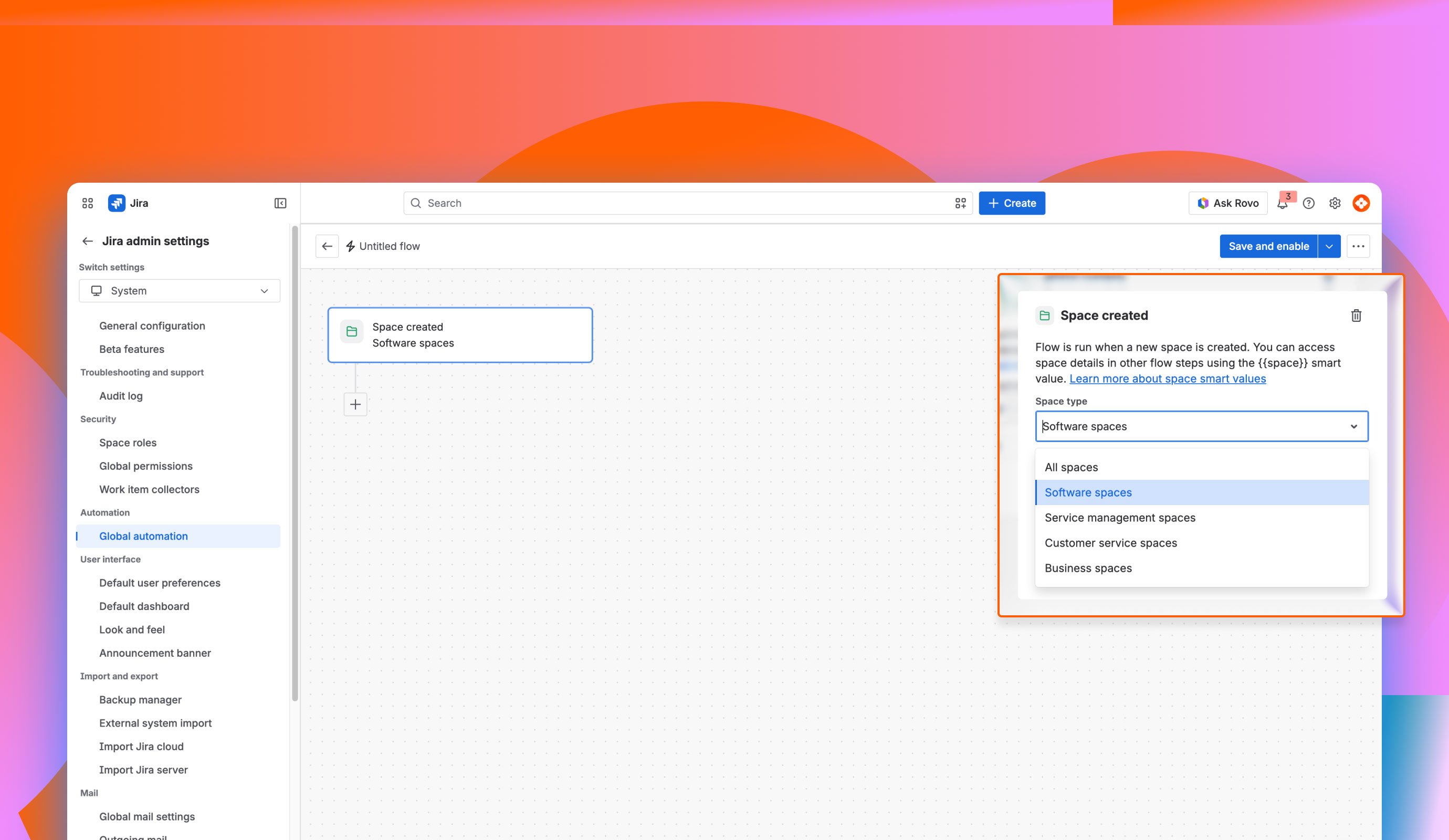Open the more actions ellipsis menu
This screenshot has width=1449, height=840.
pos(1358,246)
